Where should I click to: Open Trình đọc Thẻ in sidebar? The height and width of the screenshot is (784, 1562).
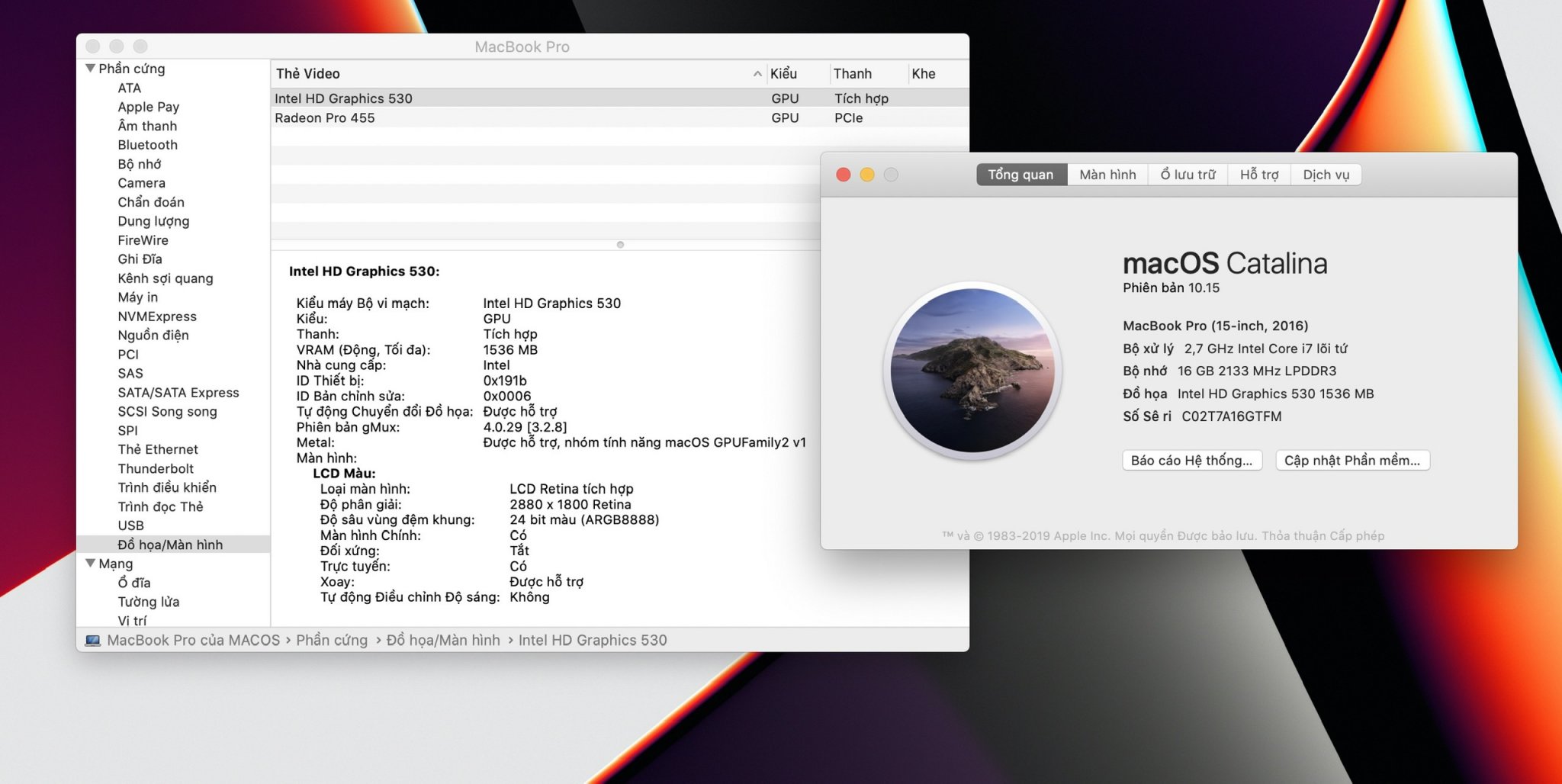pyautogui.click(x=160, y=506)
